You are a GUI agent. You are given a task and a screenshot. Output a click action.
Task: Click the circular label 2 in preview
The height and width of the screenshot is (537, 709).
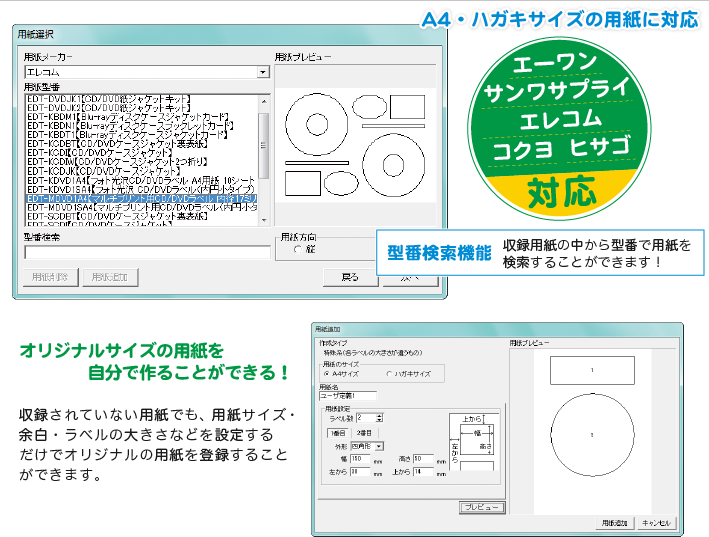tap(592, 435)
